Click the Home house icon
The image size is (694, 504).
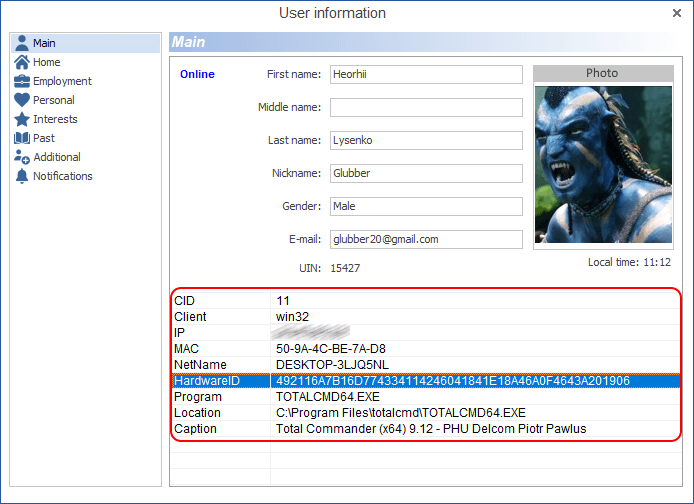click(x=22, y=62)
